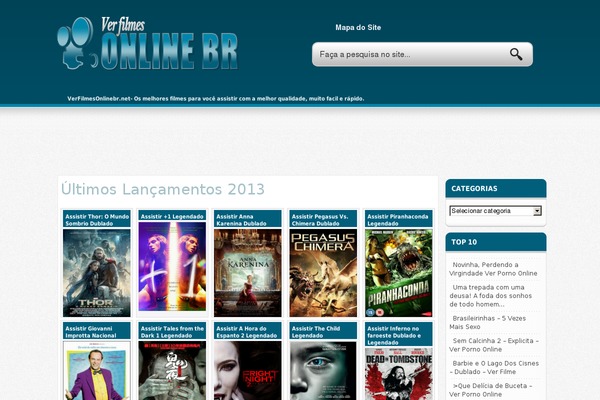The image size is (600, 400).
Task: Open 'Assistir A Hora do Espanto 2 Legendado'
Action: point(246,332)
